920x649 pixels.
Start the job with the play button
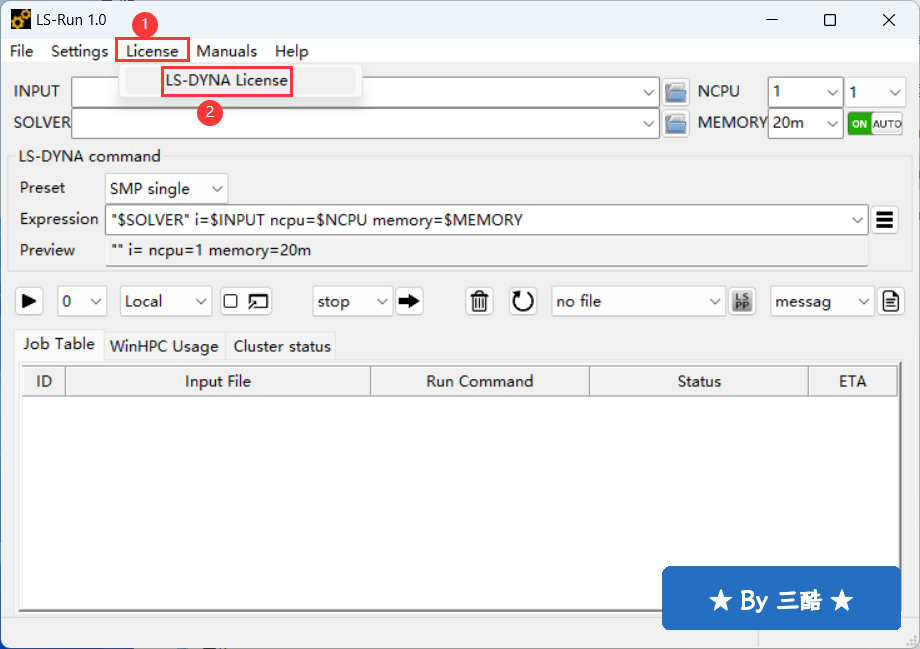(29, 302)
